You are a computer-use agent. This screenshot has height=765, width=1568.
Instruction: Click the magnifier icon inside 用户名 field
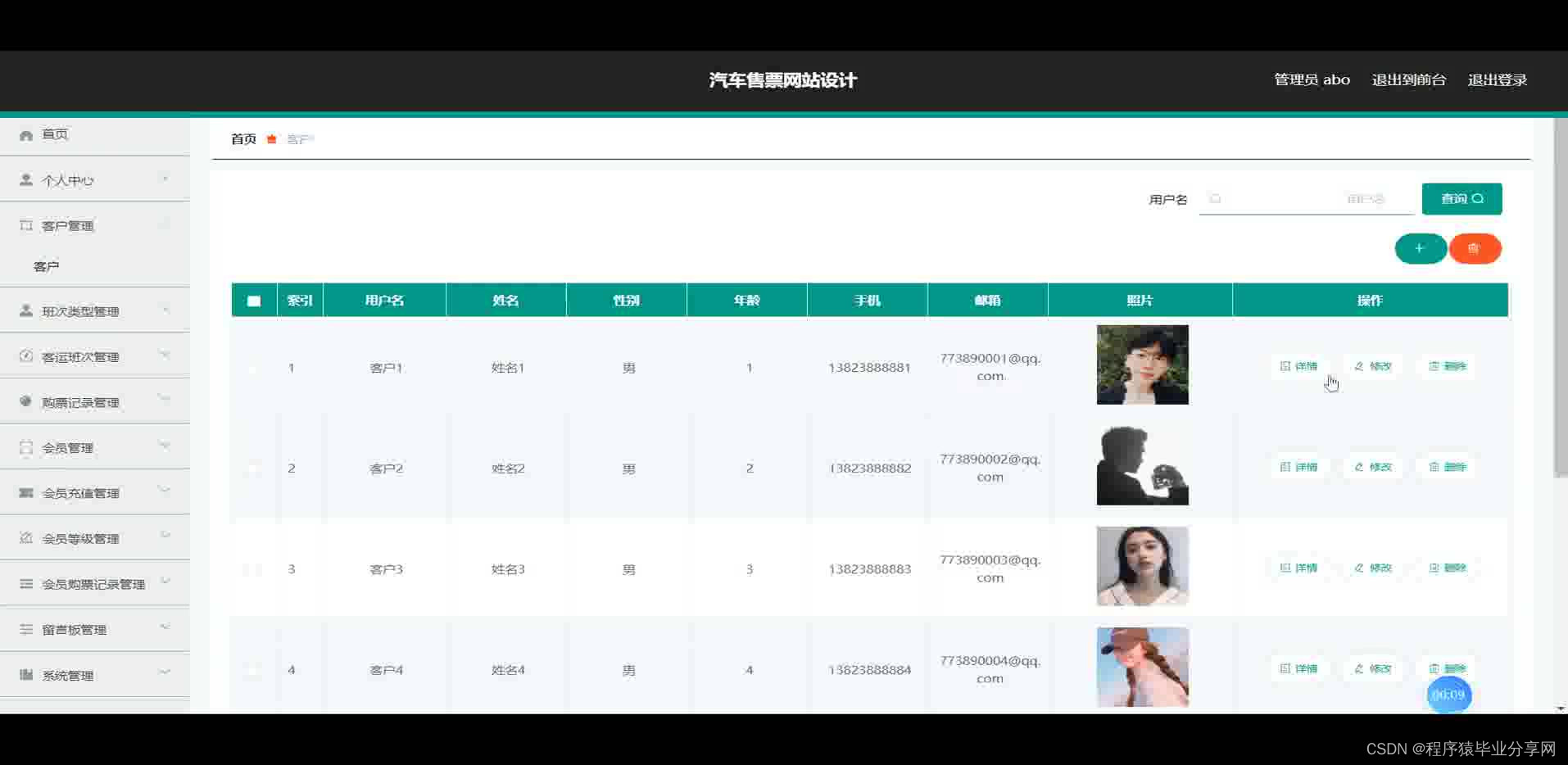coord(1216,199)
